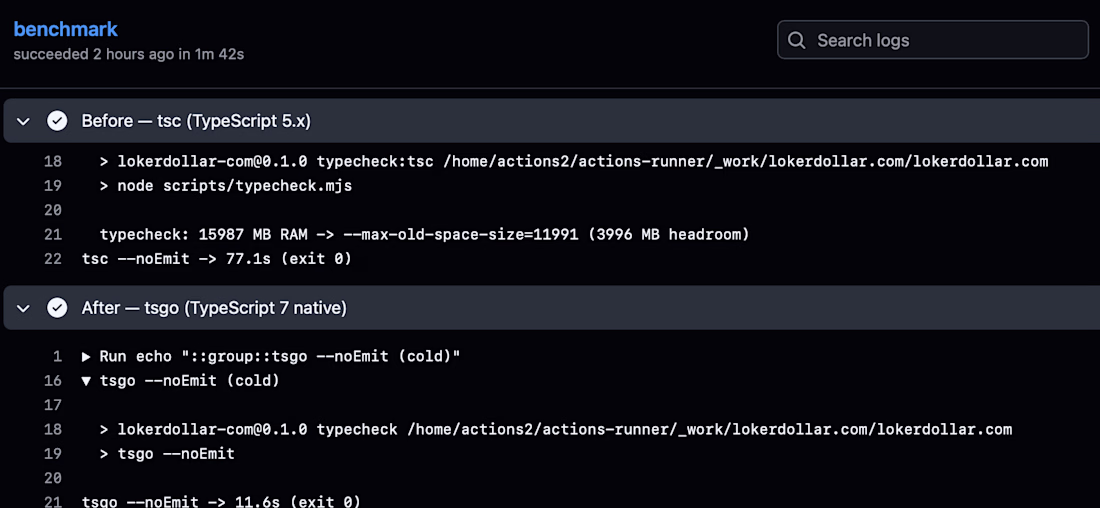Expand the Run echo group triangle
1100x508 pixels.
[87, 356]
